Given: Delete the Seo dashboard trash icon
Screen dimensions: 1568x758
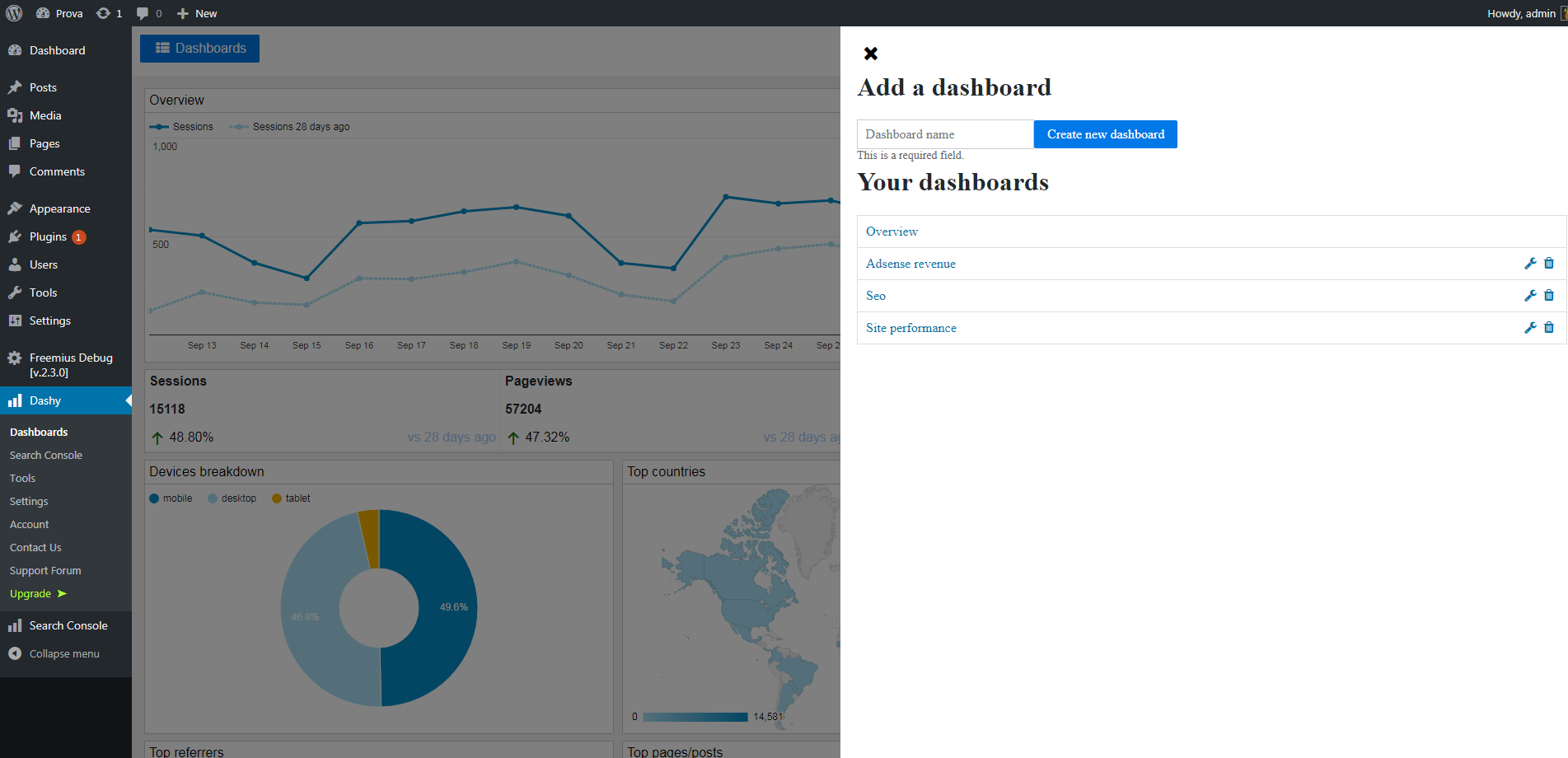Looking at the screenshot, I should [1549, 296].
